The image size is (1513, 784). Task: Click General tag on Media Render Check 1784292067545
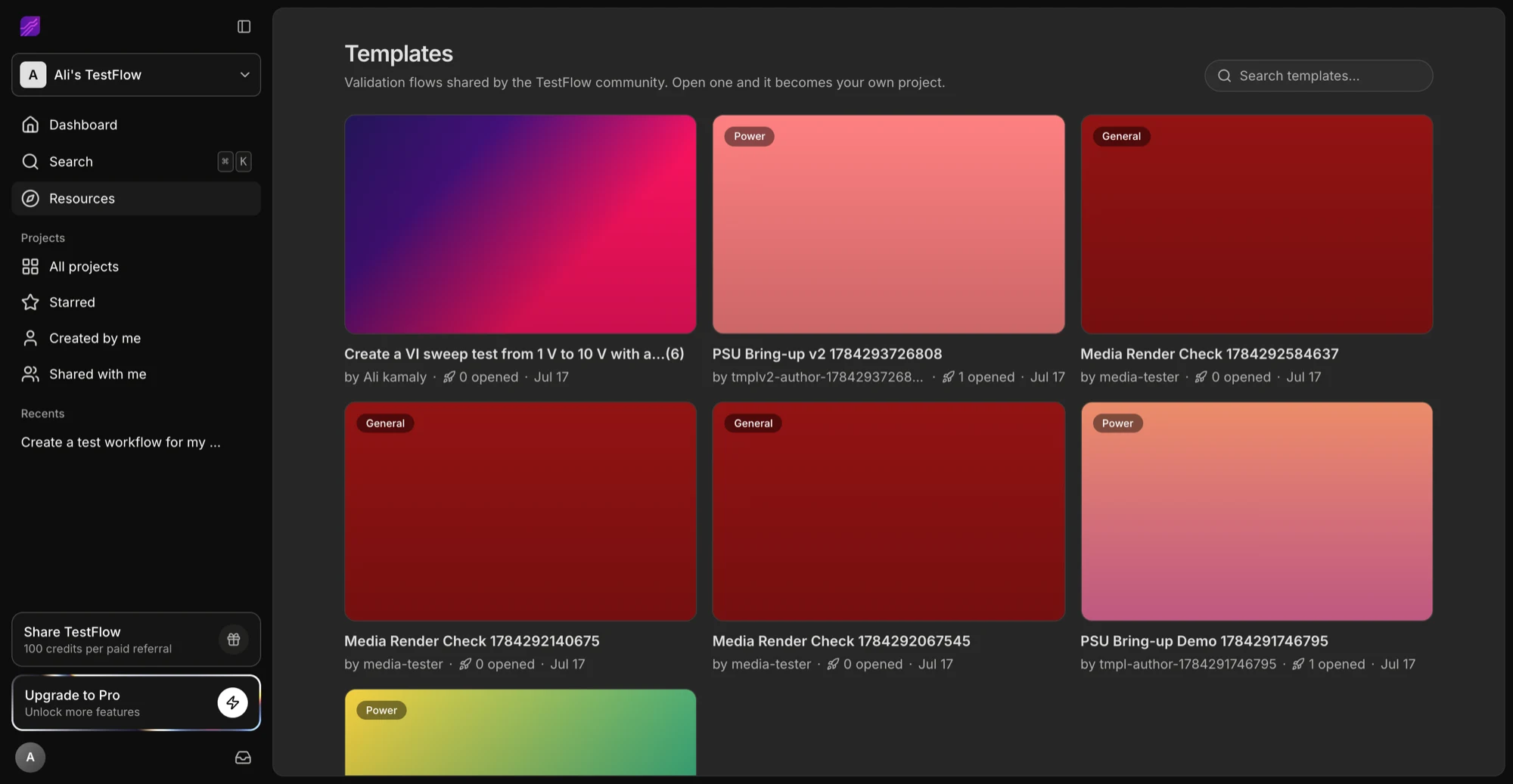pos(753,423)
